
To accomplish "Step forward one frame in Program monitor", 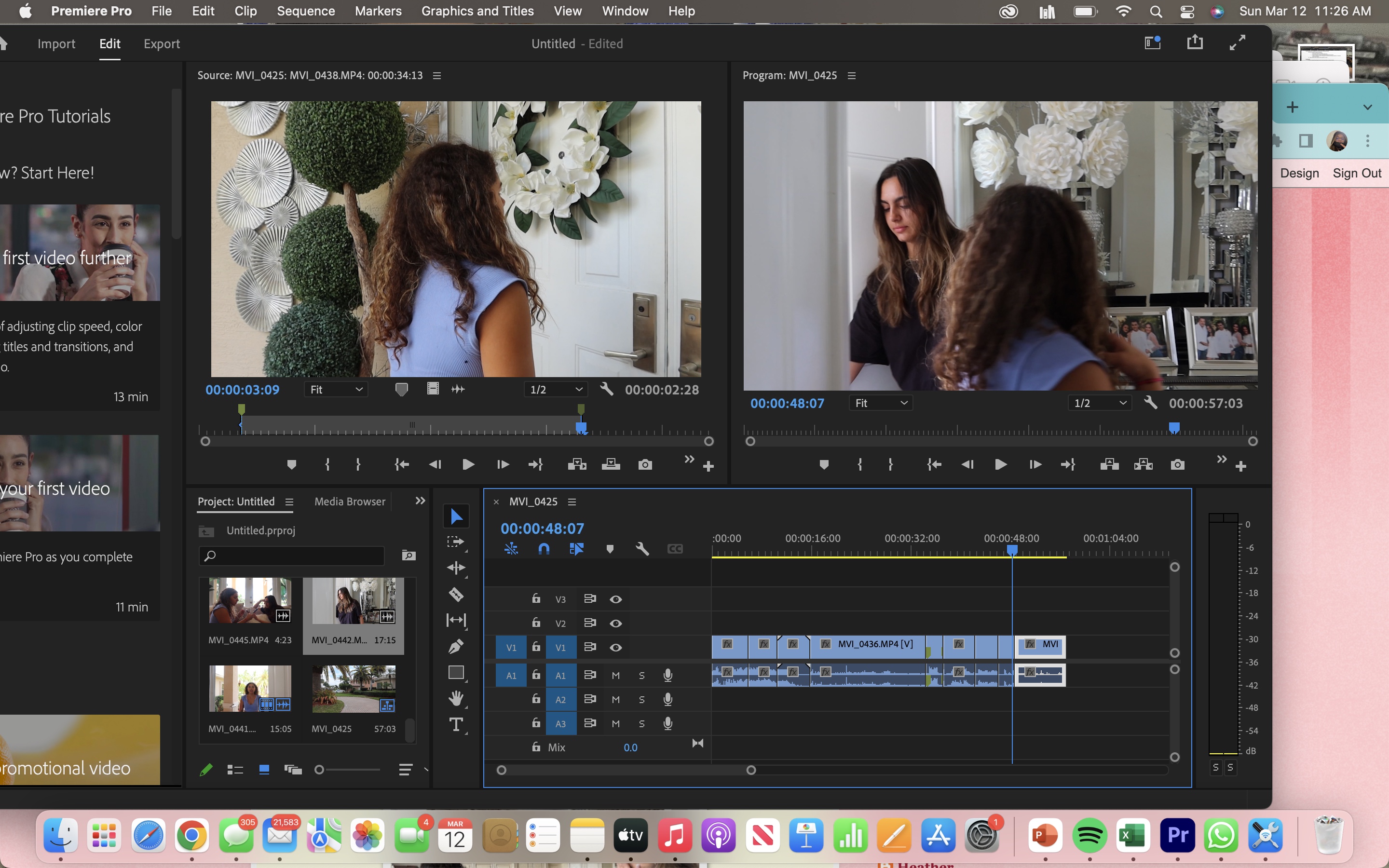I will point(1035,464).
